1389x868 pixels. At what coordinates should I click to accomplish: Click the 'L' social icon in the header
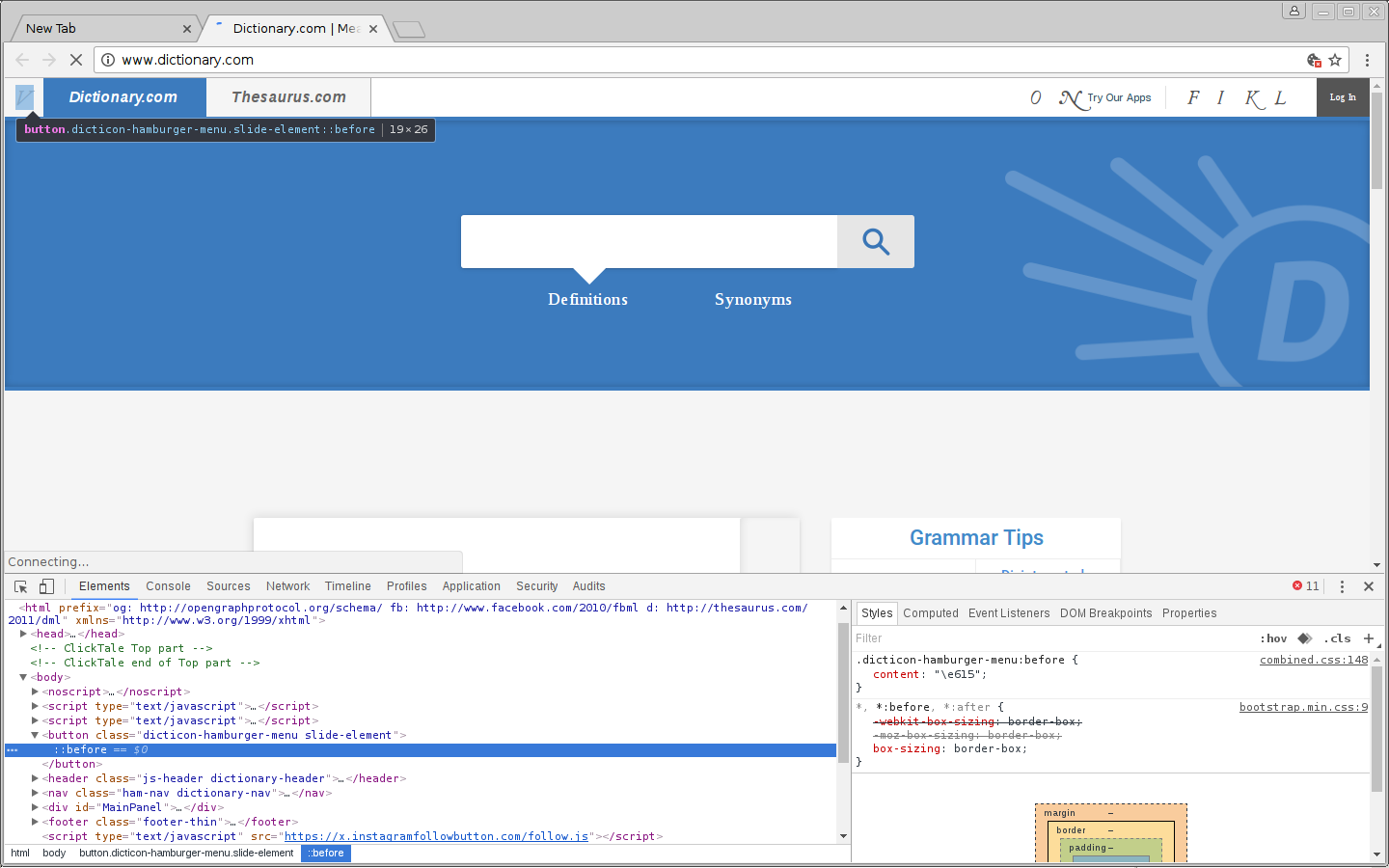coord(1281,97)
